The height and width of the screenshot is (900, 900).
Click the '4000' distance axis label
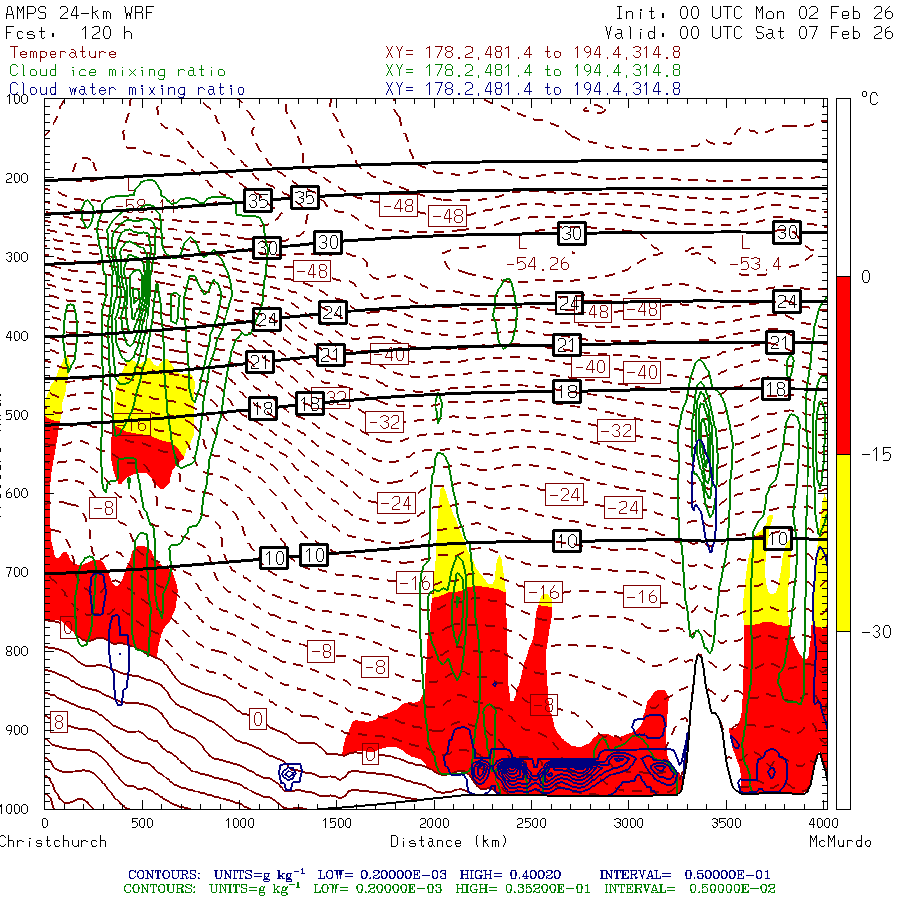(823, 823)
